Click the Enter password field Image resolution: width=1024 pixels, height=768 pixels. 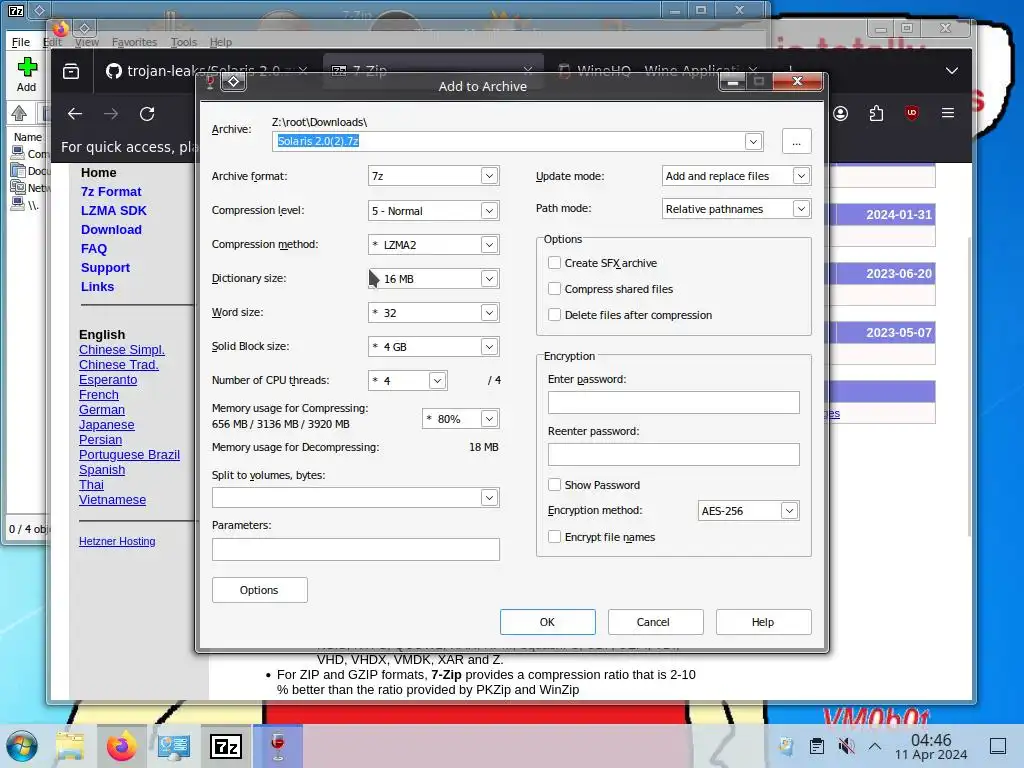(x=673, y=402)
